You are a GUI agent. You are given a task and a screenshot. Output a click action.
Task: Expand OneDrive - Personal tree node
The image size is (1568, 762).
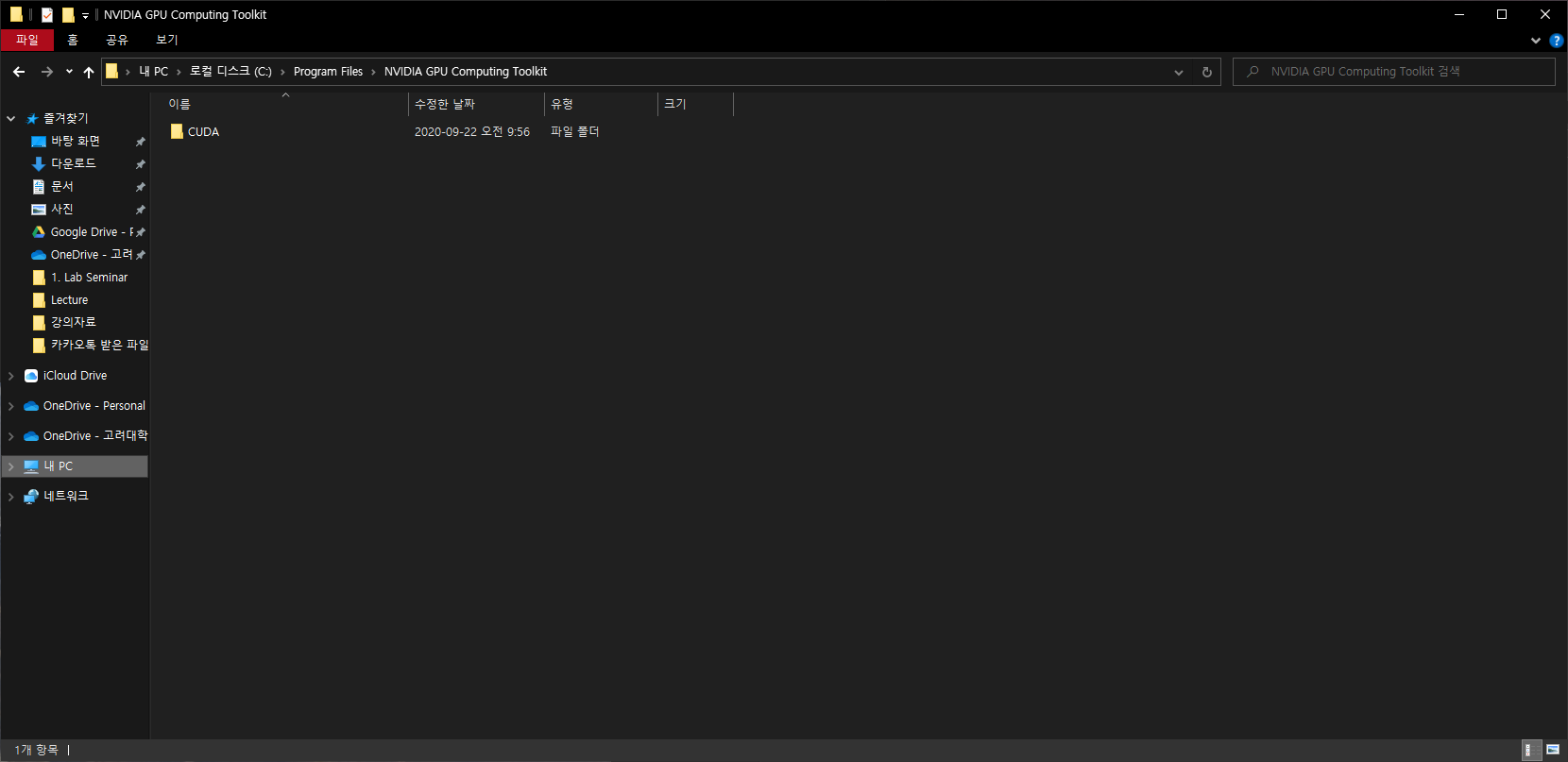(11, 406)
